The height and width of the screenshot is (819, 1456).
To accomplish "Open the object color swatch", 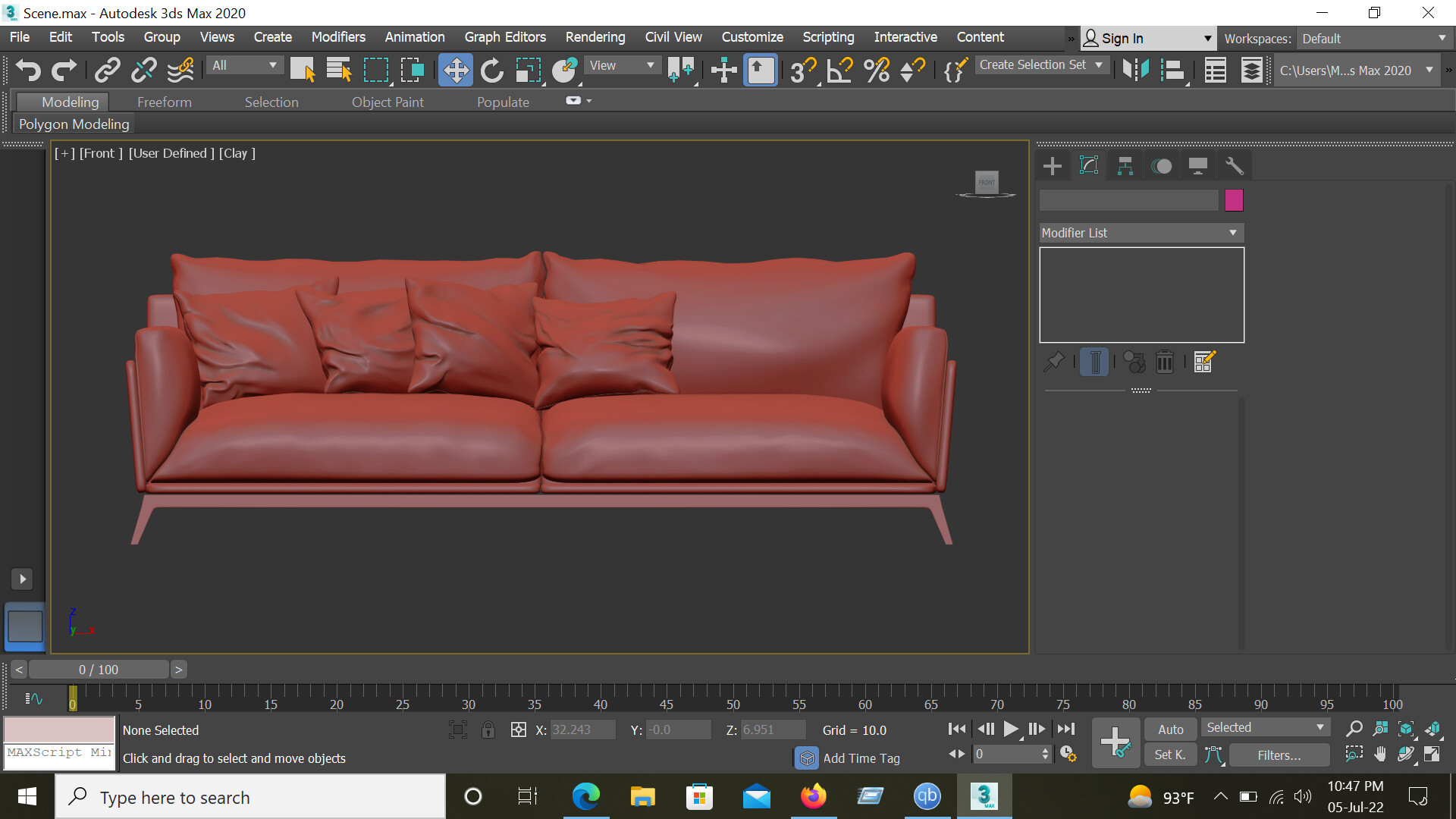I will pos(1234,199).
